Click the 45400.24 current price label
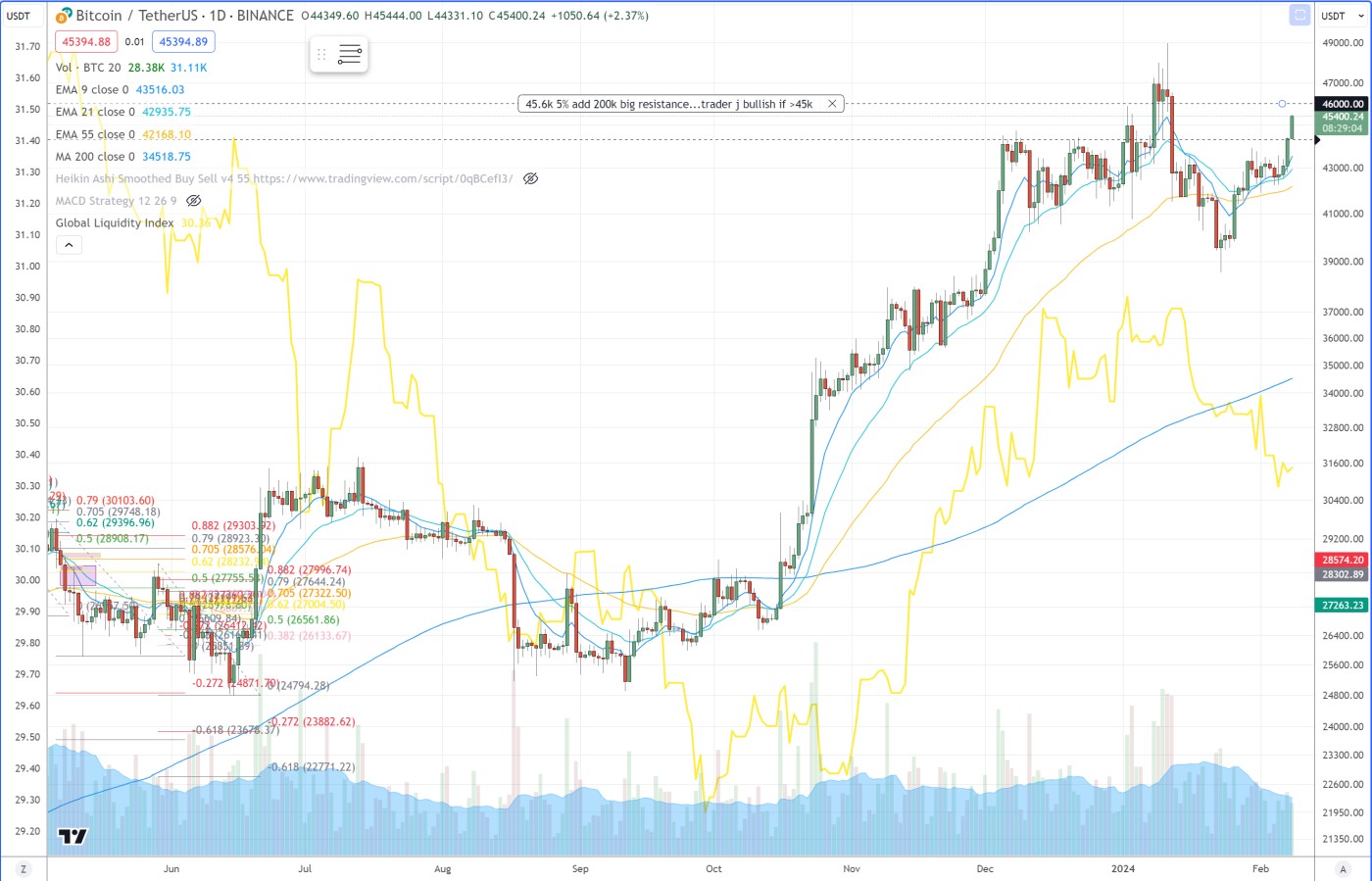This screenshot has width=1372, height=881. click(1343, 117)
